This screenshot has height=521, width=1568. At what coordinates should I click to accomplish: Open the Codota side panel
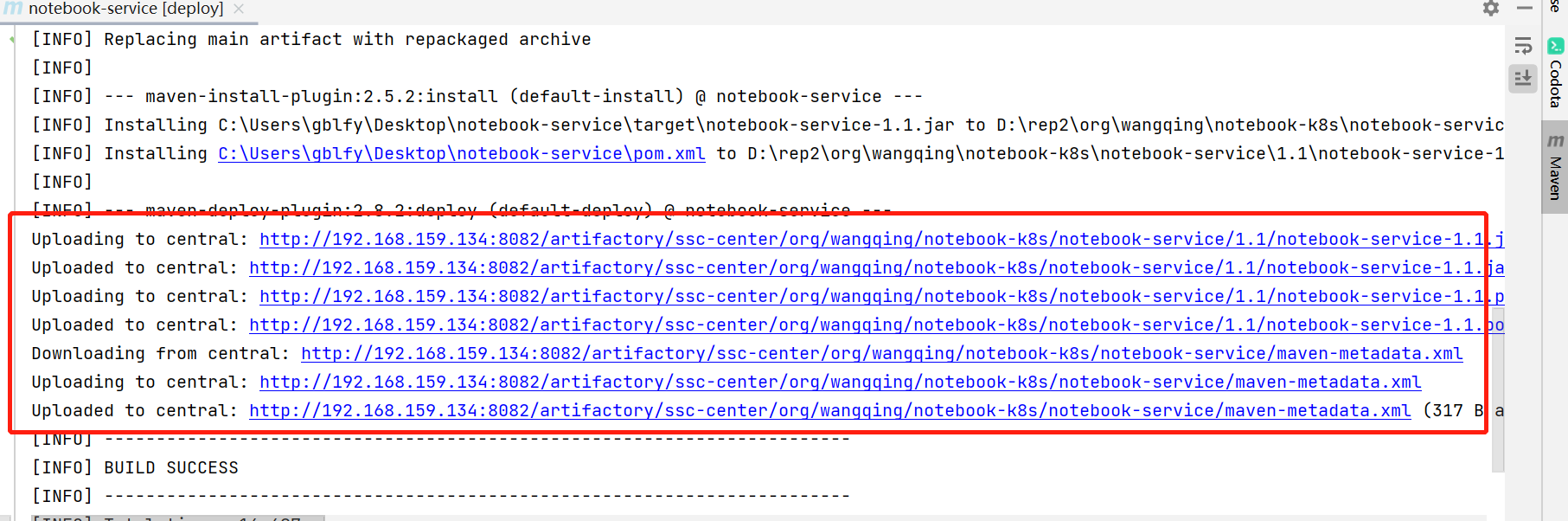coord(1555,74)
